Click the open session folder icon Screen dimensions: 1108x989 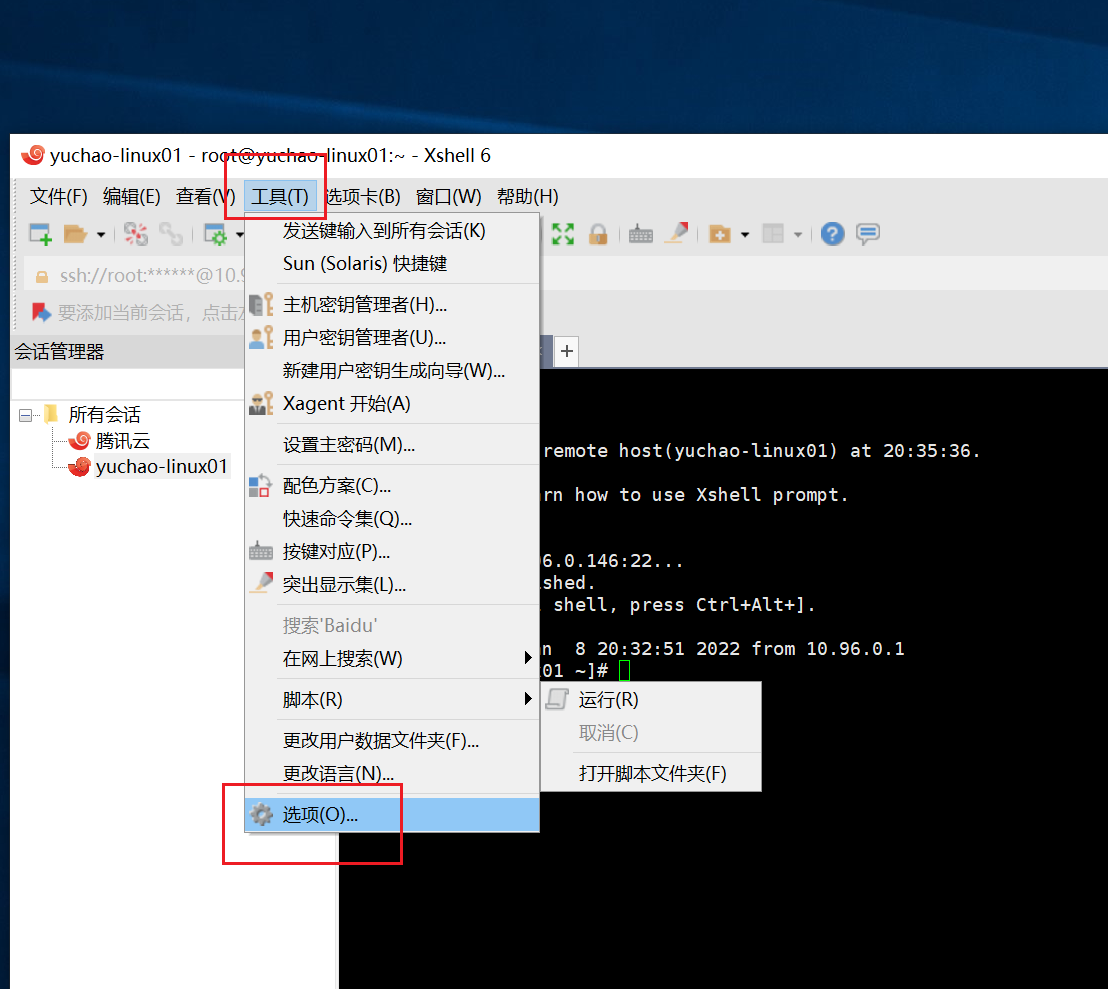click(x=75, y=234)
